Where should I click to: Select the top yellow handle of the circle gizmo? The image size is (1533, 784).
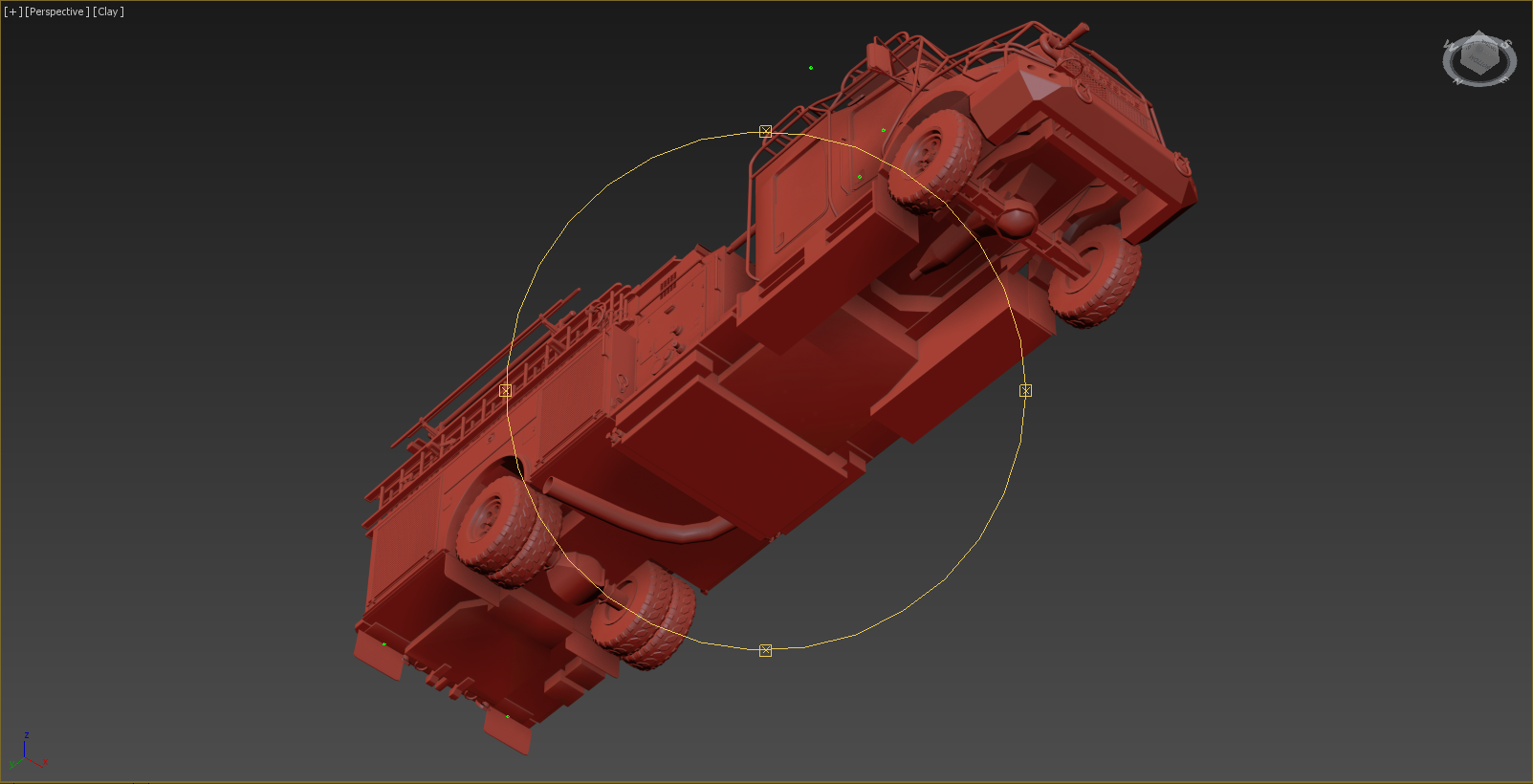click(x=765, y=131)
